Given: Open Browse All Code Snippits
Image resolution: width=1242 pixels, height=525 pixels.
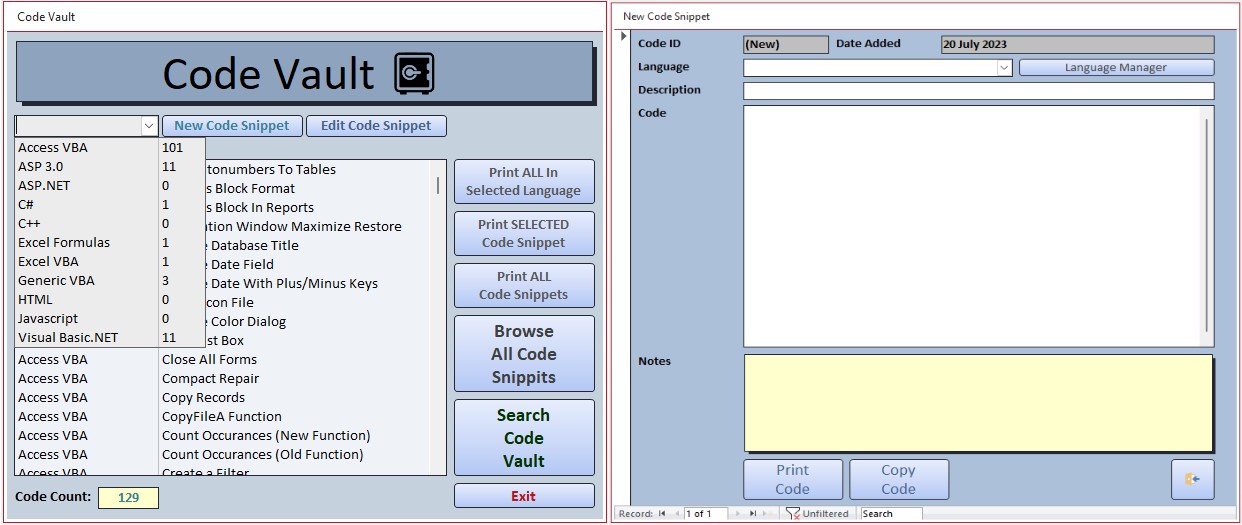Looking at the screenshot, I should (x=524, y=354).
